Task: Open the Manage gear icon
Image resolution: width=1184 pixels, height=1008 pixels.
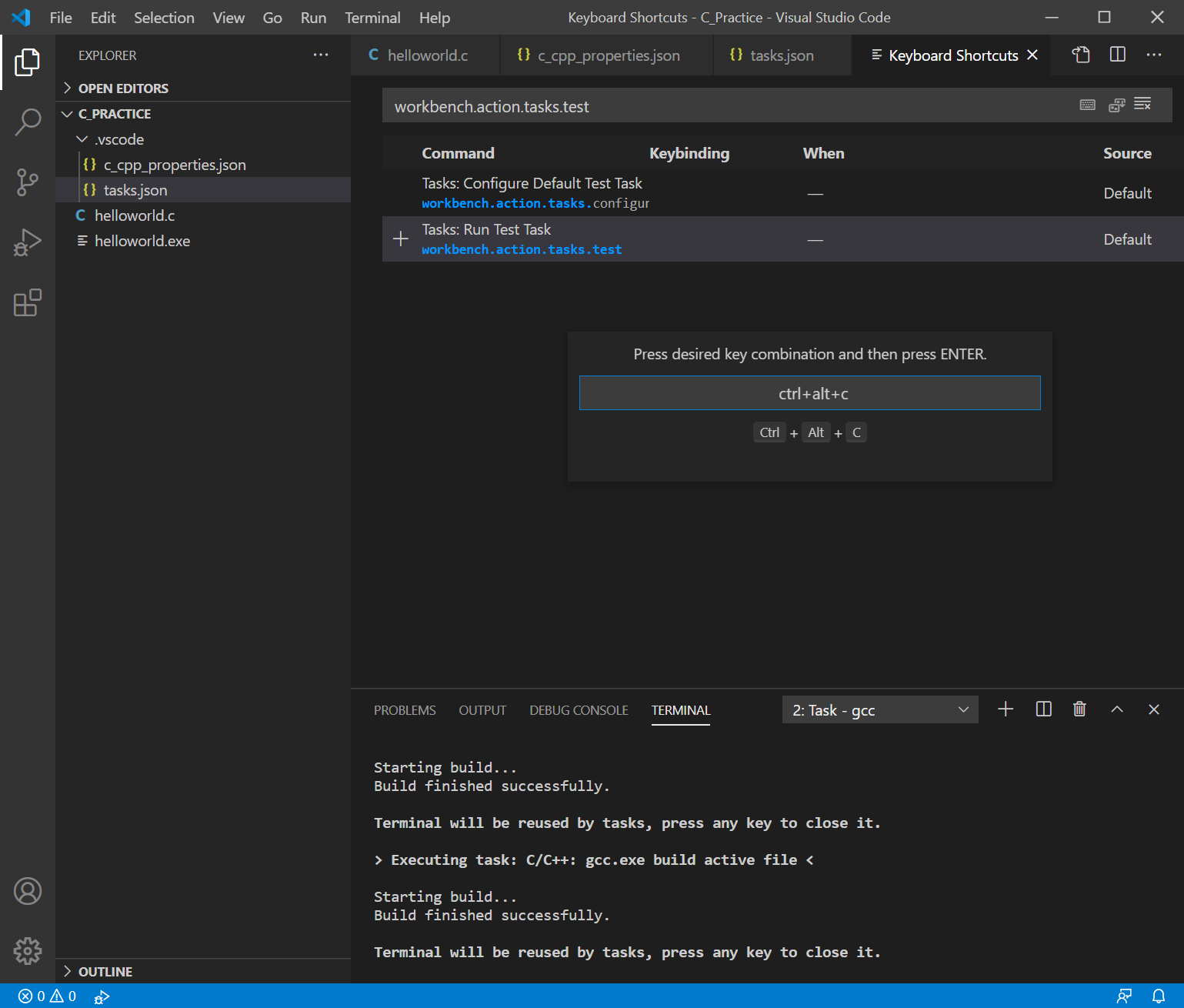Action: pyautogui.click(x=27, y=951)
